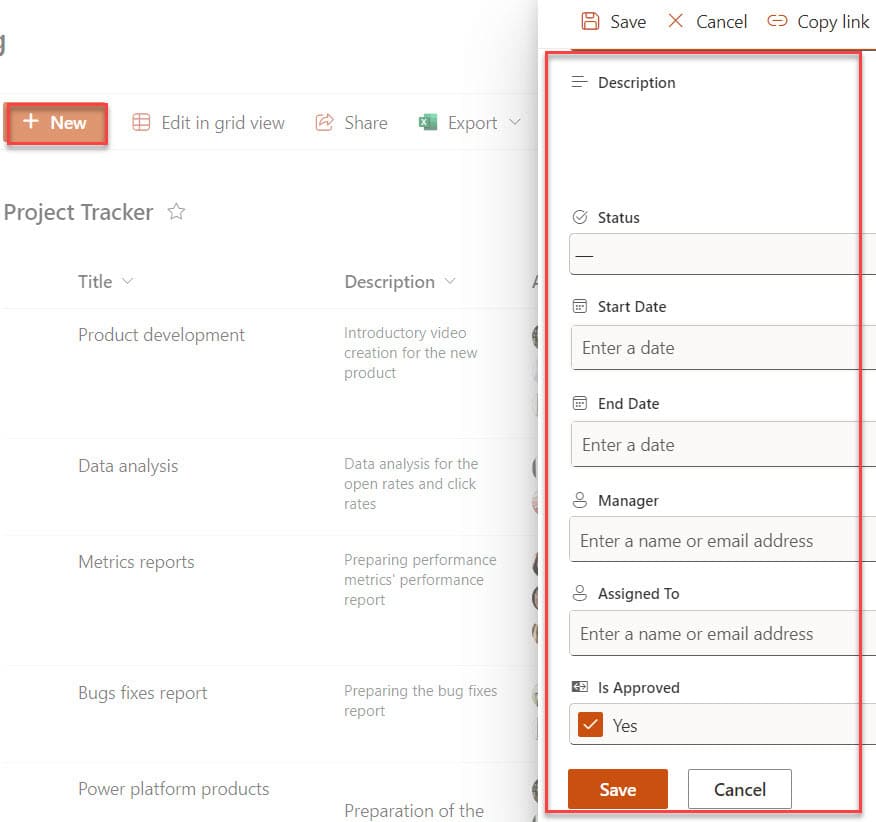Select the 'Data analysis for the open rates' cell
Screen dimensions: 876x822
pyautogui.click(x=411, y=483)
